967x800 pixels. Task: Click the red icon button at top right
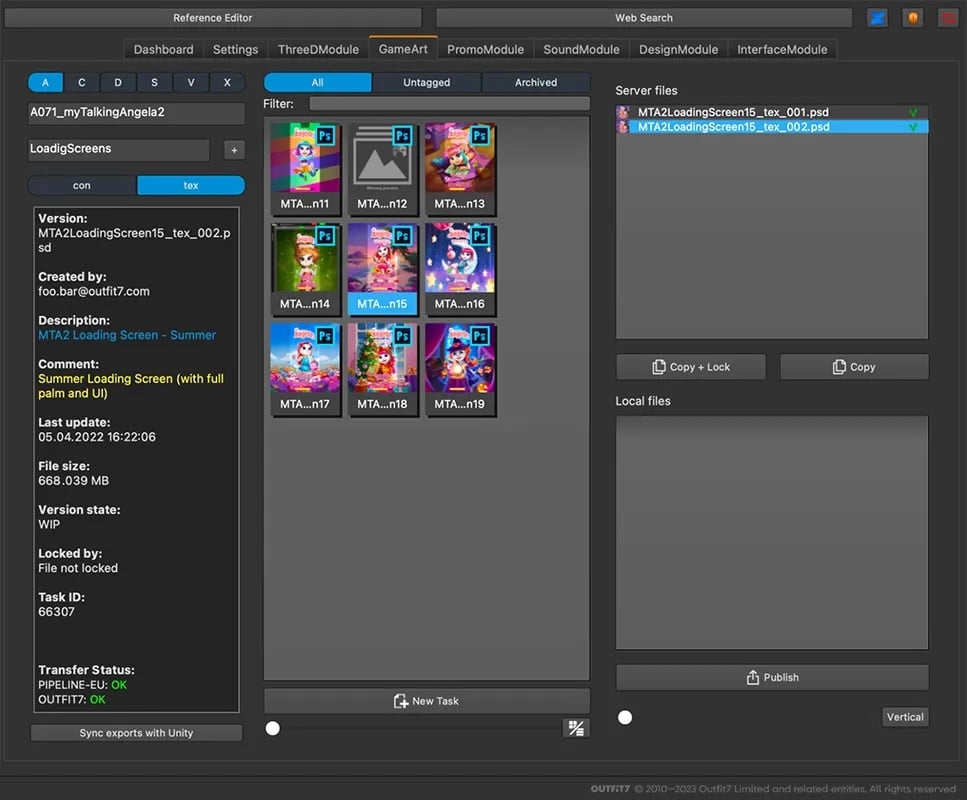pos(947,18)
